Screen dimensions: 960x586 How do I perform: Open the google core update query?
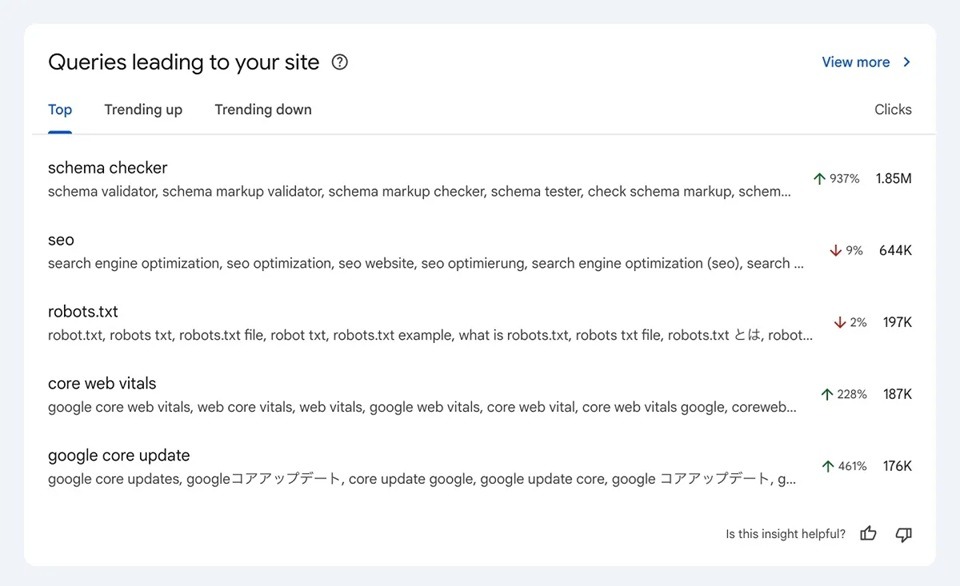click(119, 456)
